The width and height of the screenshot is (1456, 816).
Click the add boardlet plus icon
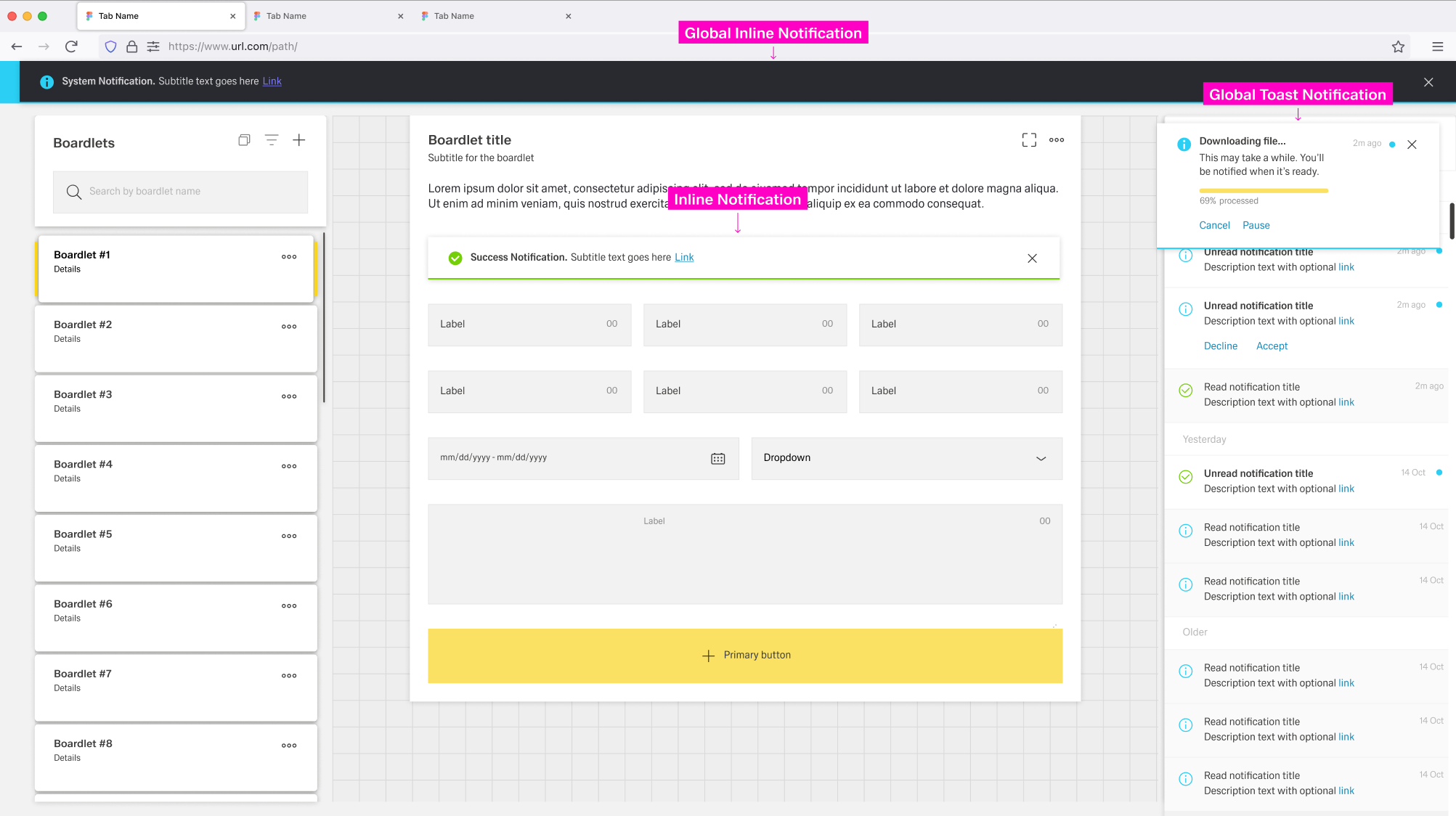tap(298, 140)
